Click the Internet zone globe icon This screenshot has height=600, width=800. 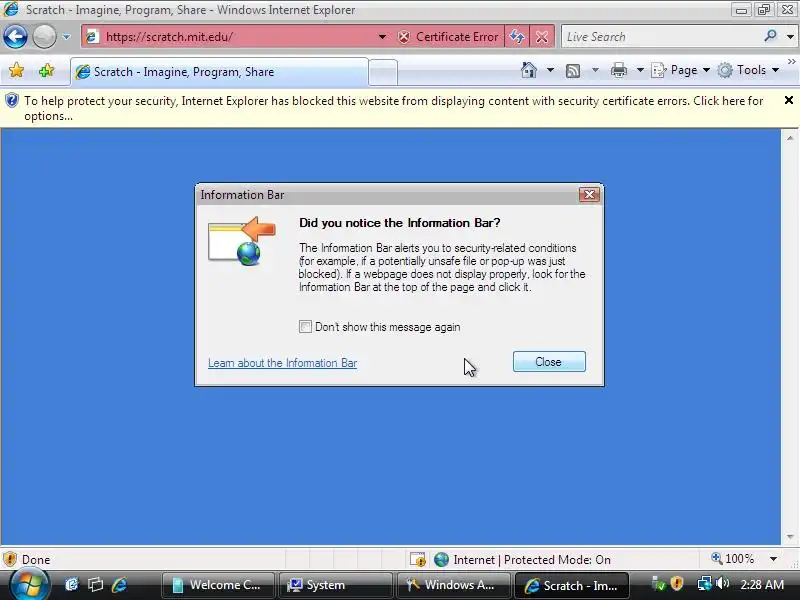click(441, 560)
